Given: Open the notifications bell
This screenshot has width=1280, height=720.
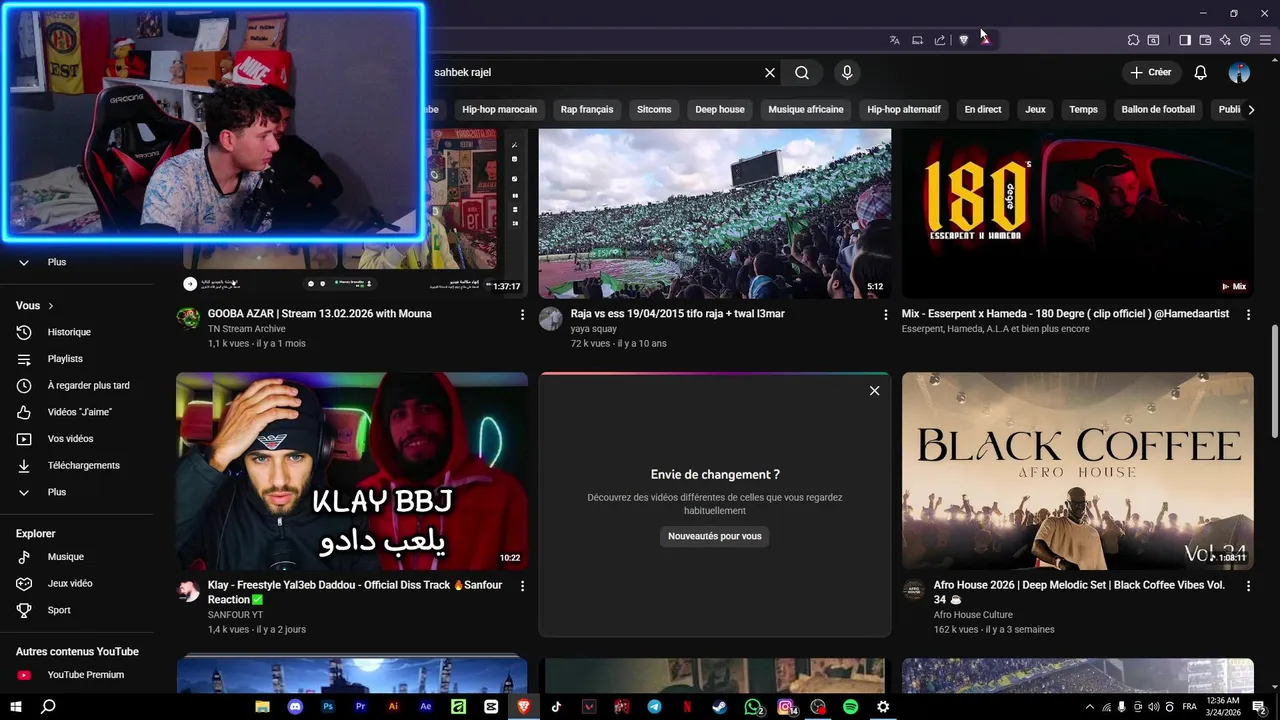Looking at the screenshot, I should click(x=1201, y=72).
